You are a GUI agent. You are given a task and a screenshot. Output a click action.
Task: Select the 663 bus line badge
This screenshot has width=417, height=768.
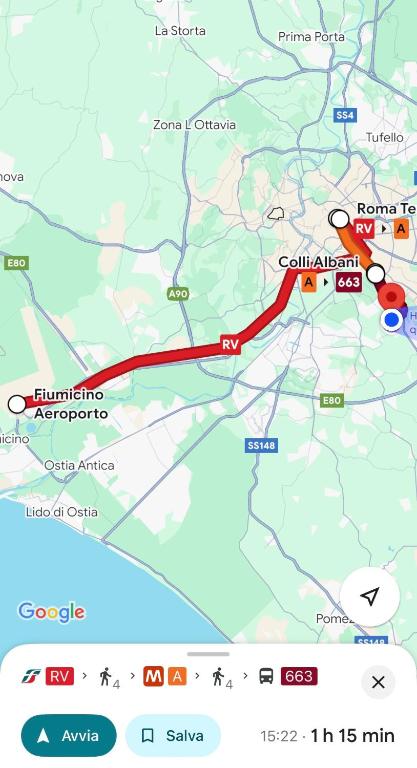click(299, 676)
